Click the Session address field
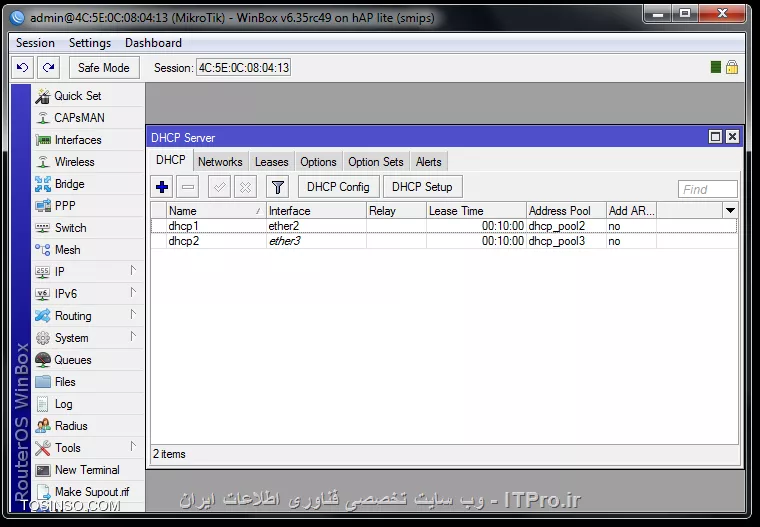This screenshot has height=527, width=760. [243, 67]
